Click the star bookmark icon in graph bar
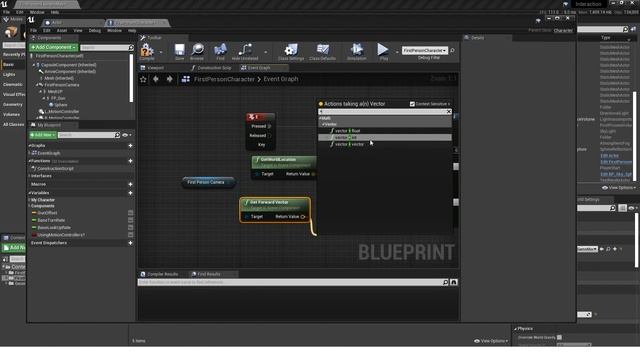This screenshot has height=360, width=640. pyautogui.click(x=143, y=80)
